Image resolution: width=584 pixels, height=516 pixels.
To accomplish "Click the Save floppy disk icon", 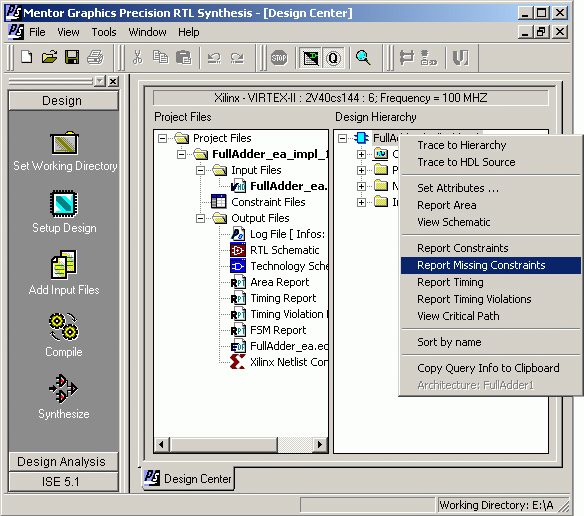I will coord(72,57).
